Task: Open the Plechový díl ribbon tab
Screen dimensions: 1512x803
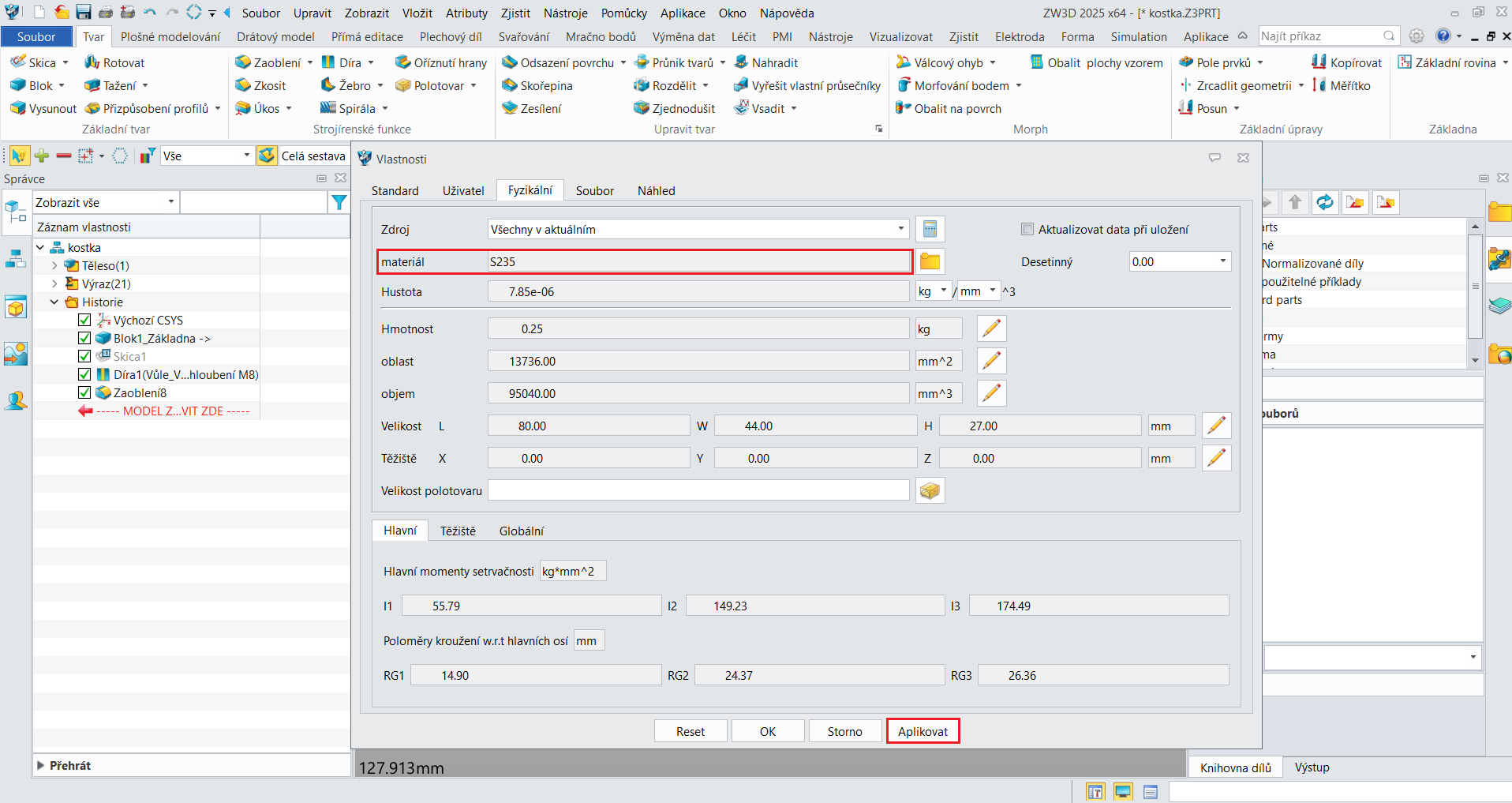Action: pos(450,37)
